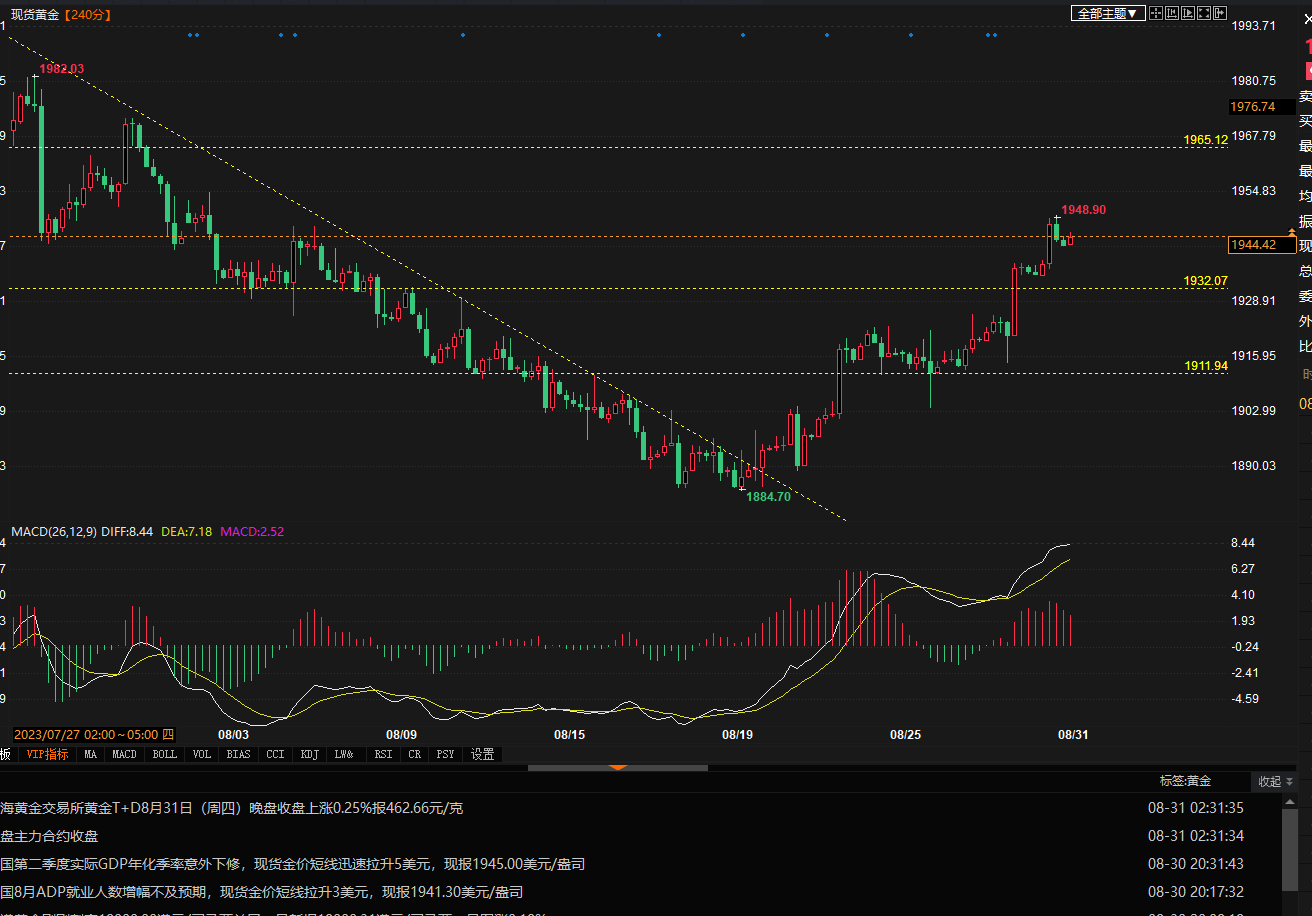Click the 1993.71 top price axis value

pos(1254,26)
